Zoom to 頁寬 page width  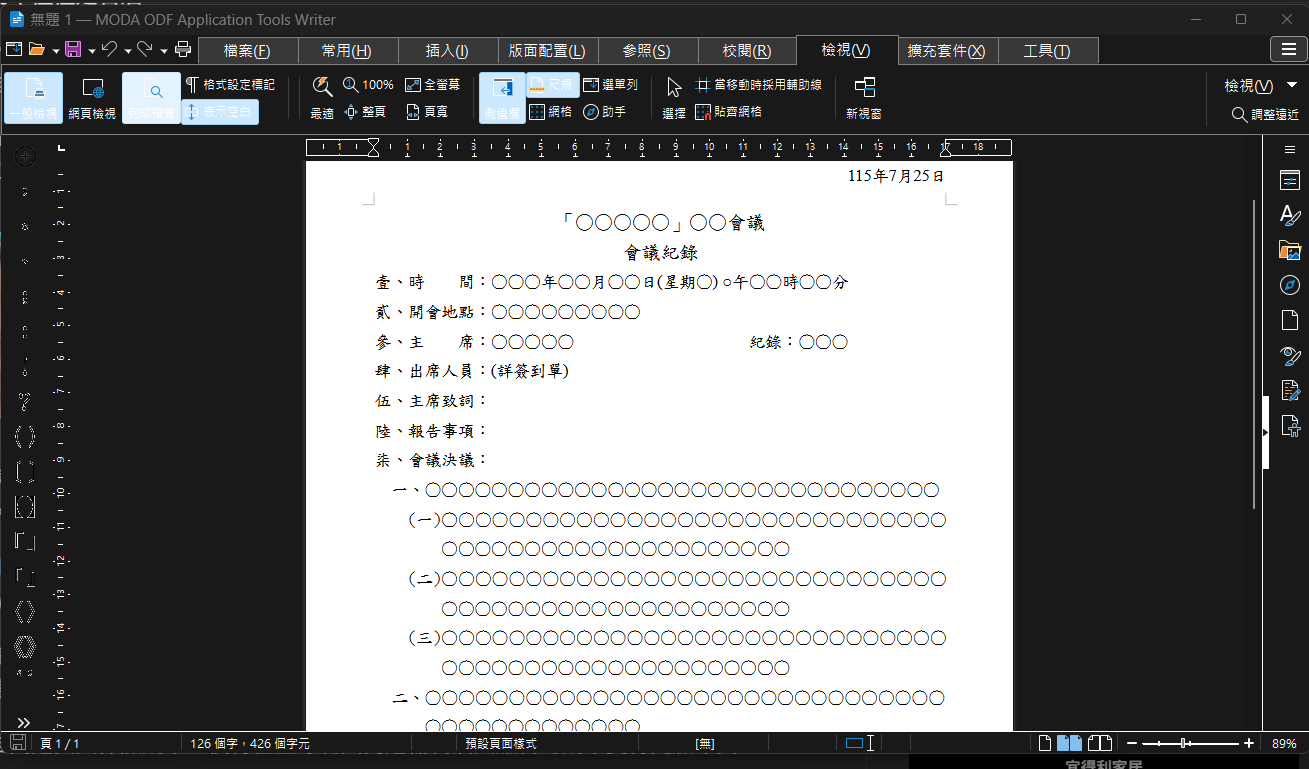point(427,112)
